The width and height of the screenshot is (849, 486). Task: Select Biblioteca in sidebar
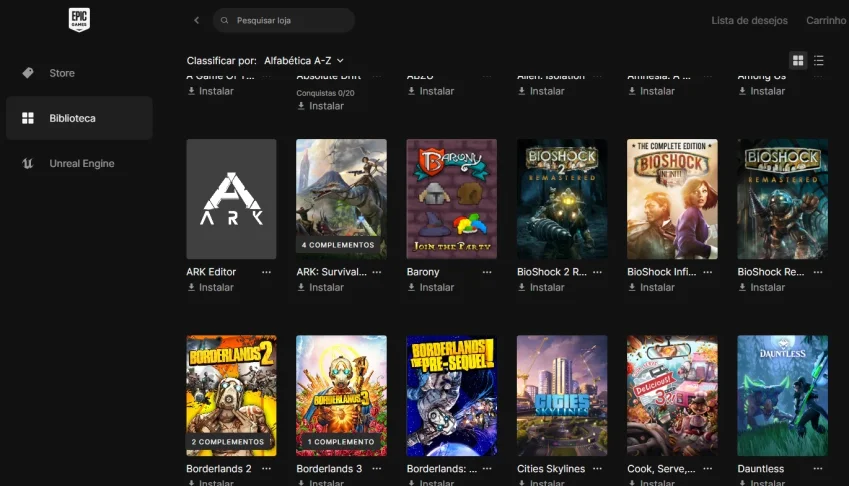79,118
